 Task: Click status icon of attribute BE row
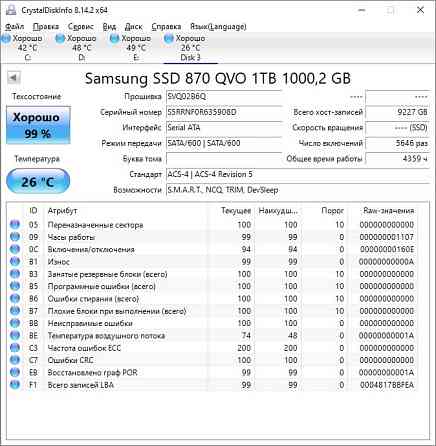(x=15, y=336)
